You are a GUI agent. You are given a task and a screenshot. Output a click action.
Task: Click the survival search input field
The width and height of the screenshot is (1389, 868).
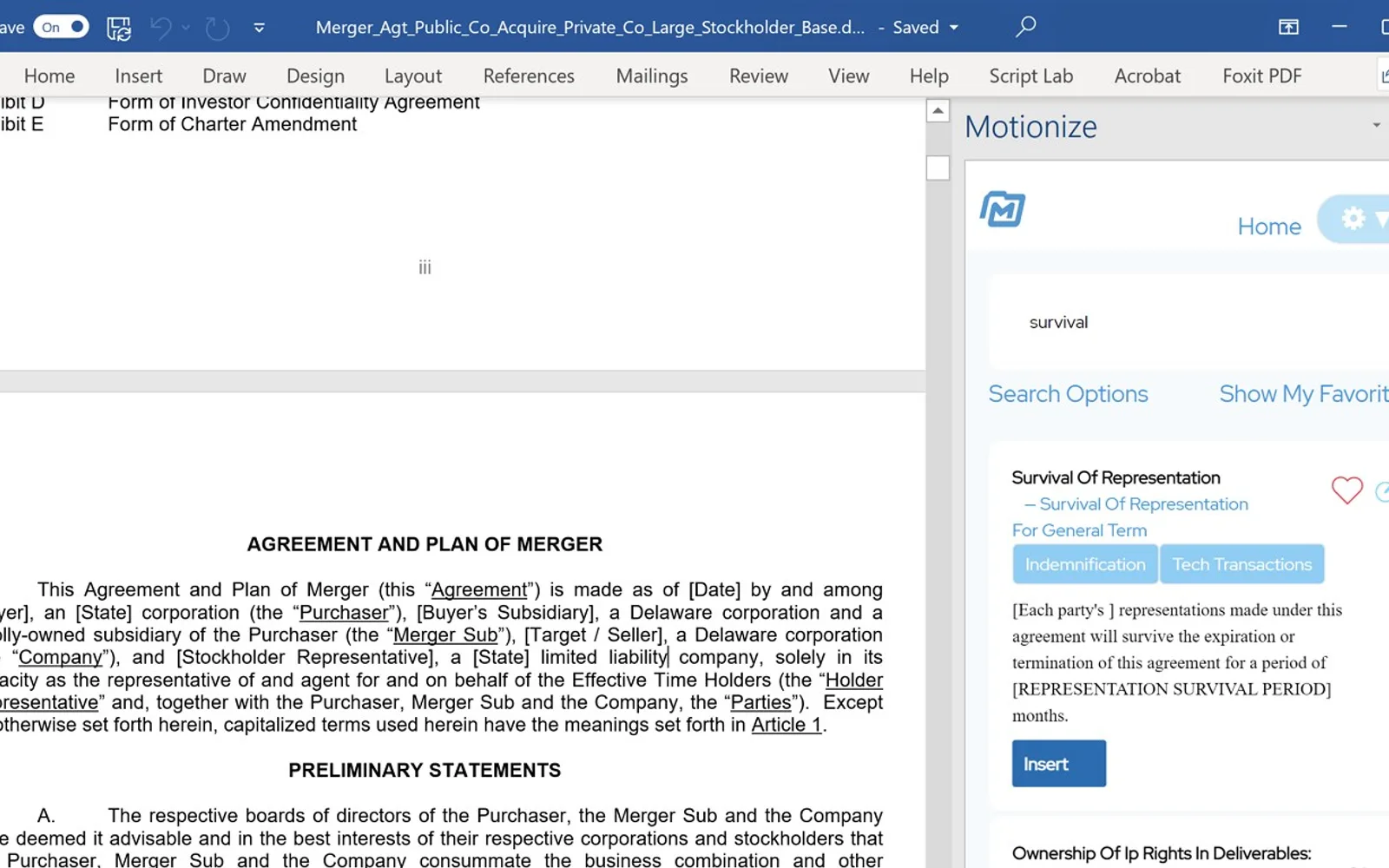point(1188,323)
